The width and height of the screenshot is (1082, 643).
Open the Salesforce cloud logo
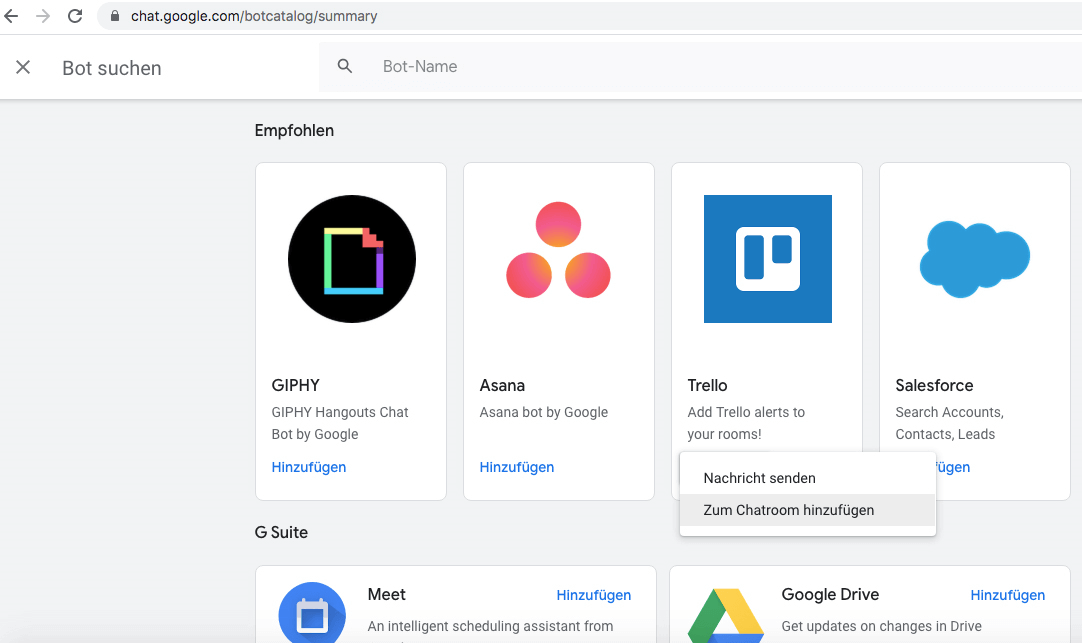(x=974, y=259)
